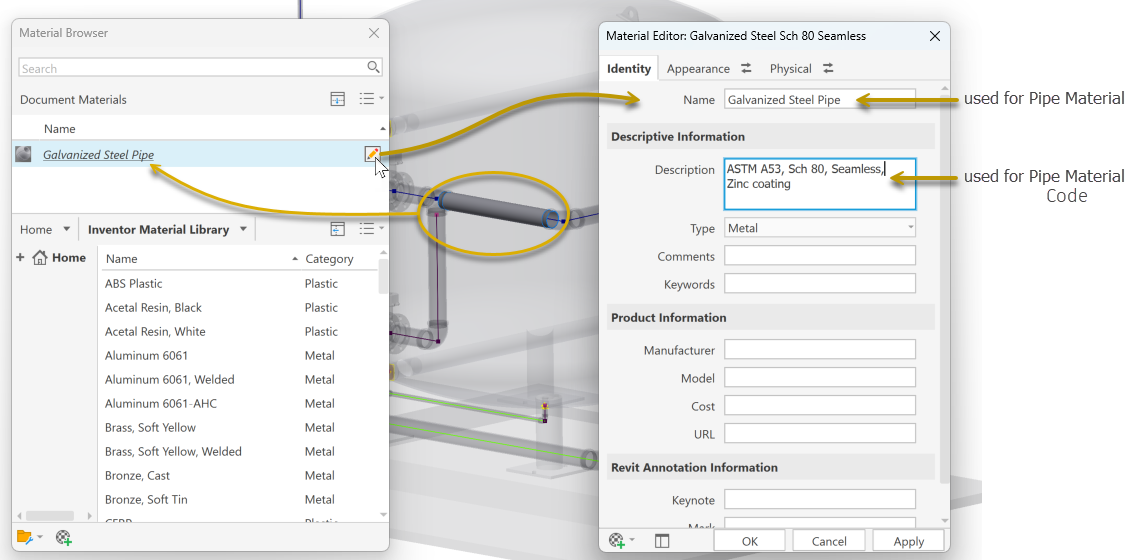Image resolution: width=1138 pixels, height=560 pixels.
Task: Click the Name field in Material Editor
Action: [819, 99]
